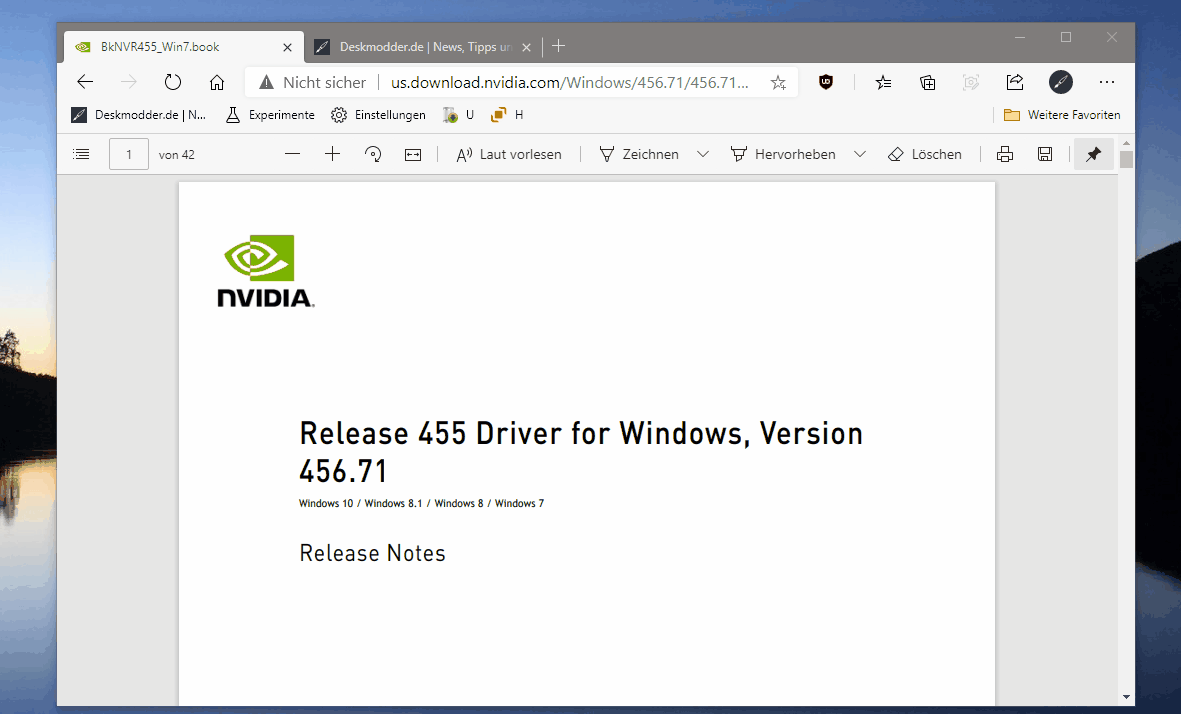Screen dimensions: 1181x714
Task: Click the PDF page number field
Action: [129, 154]
